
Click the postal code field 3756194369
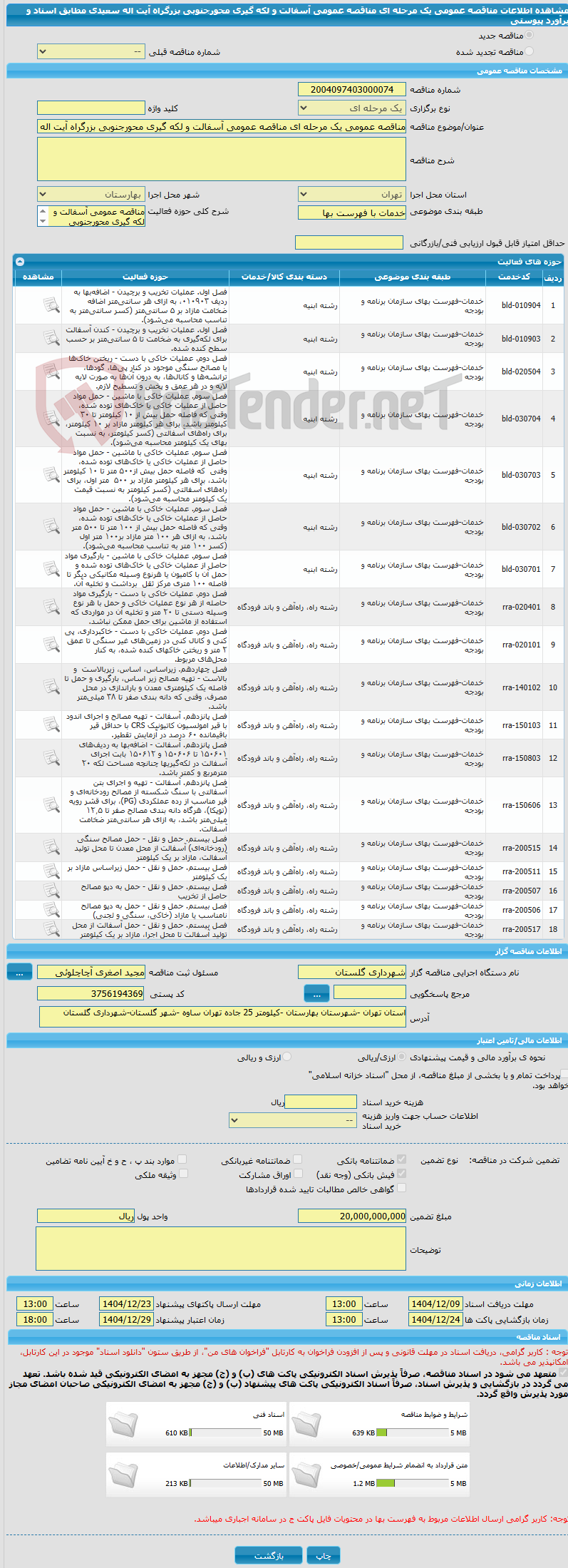tap(91, 993)
